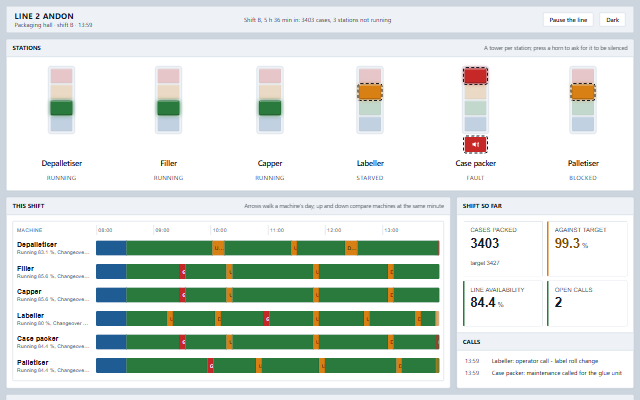Select the blue changeover segment in Labeller timeline
This screenshot has width=640, height=400.
111,319
